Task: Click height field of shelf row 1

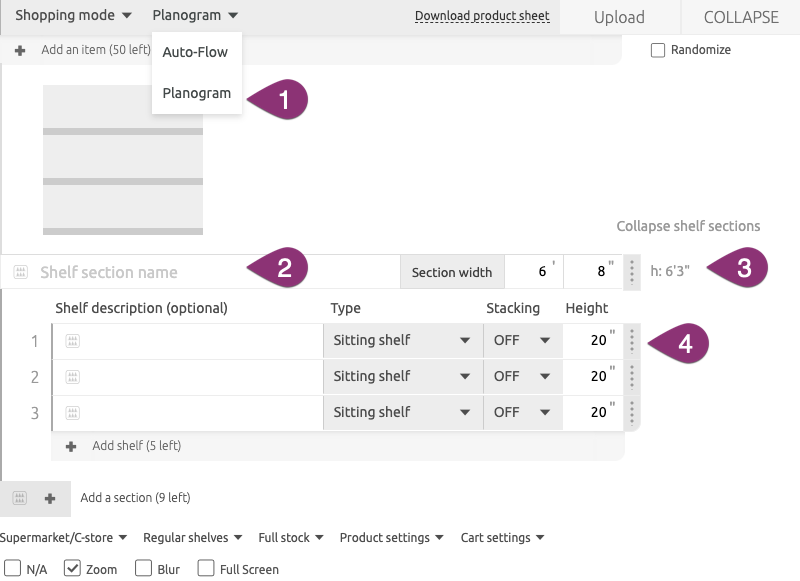Action: tap(593, 340)
